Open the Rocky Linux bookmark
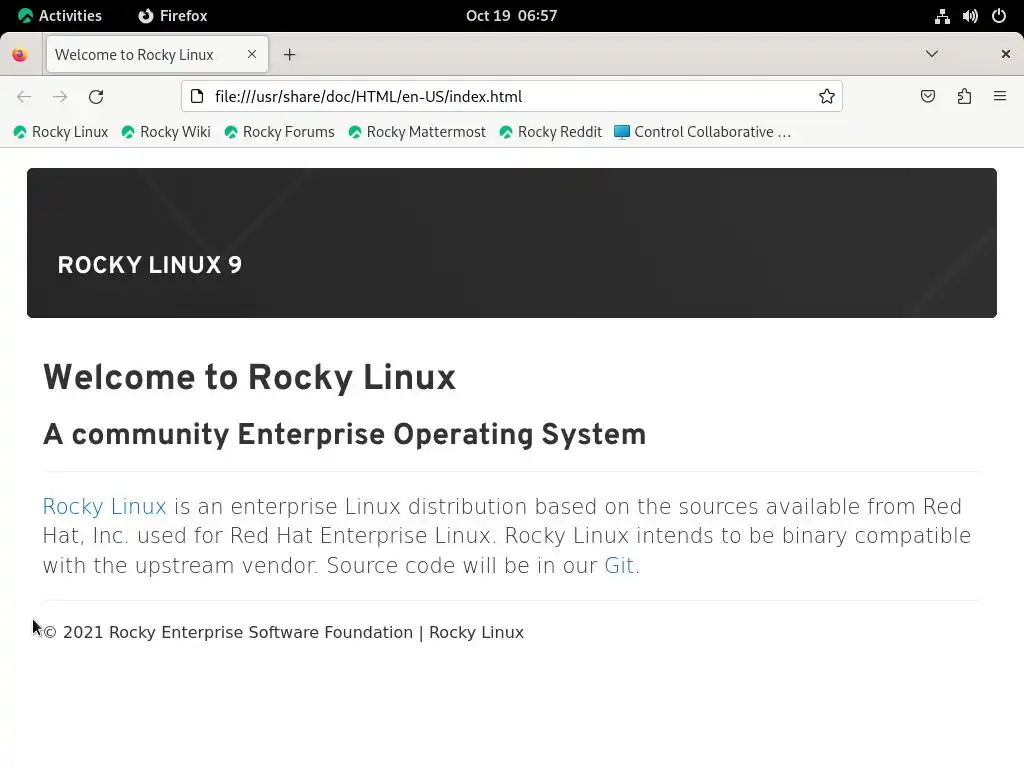The image size is (1024, 768). (x=61, y=133)
